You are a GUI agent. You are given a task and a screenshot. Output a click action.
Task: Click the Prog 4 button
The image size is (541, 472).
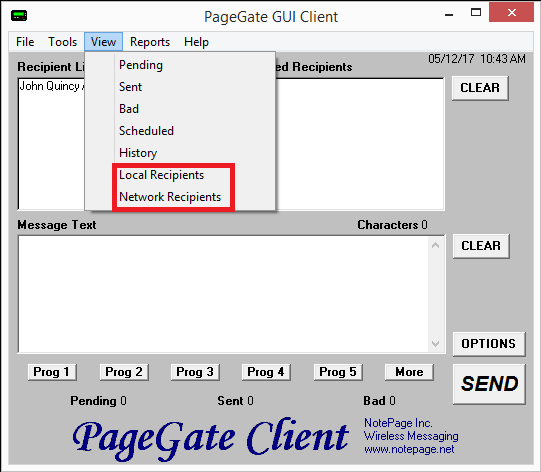tap(266, 372)
